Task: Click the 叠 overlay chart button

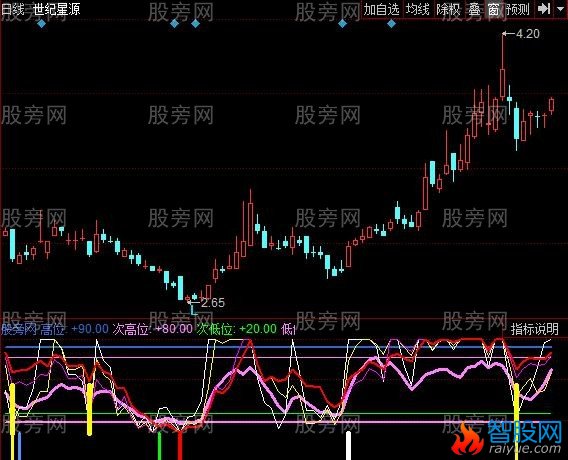Action: [474, 9]
